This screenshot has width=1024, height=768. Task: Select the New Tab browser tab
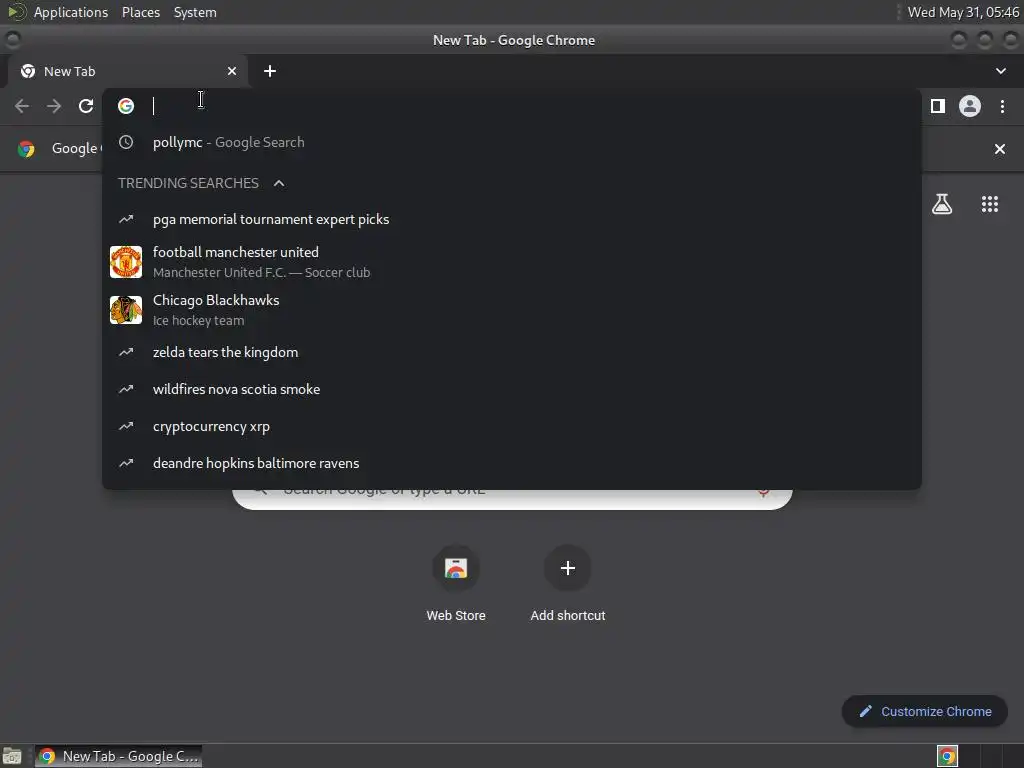point(127,71)
